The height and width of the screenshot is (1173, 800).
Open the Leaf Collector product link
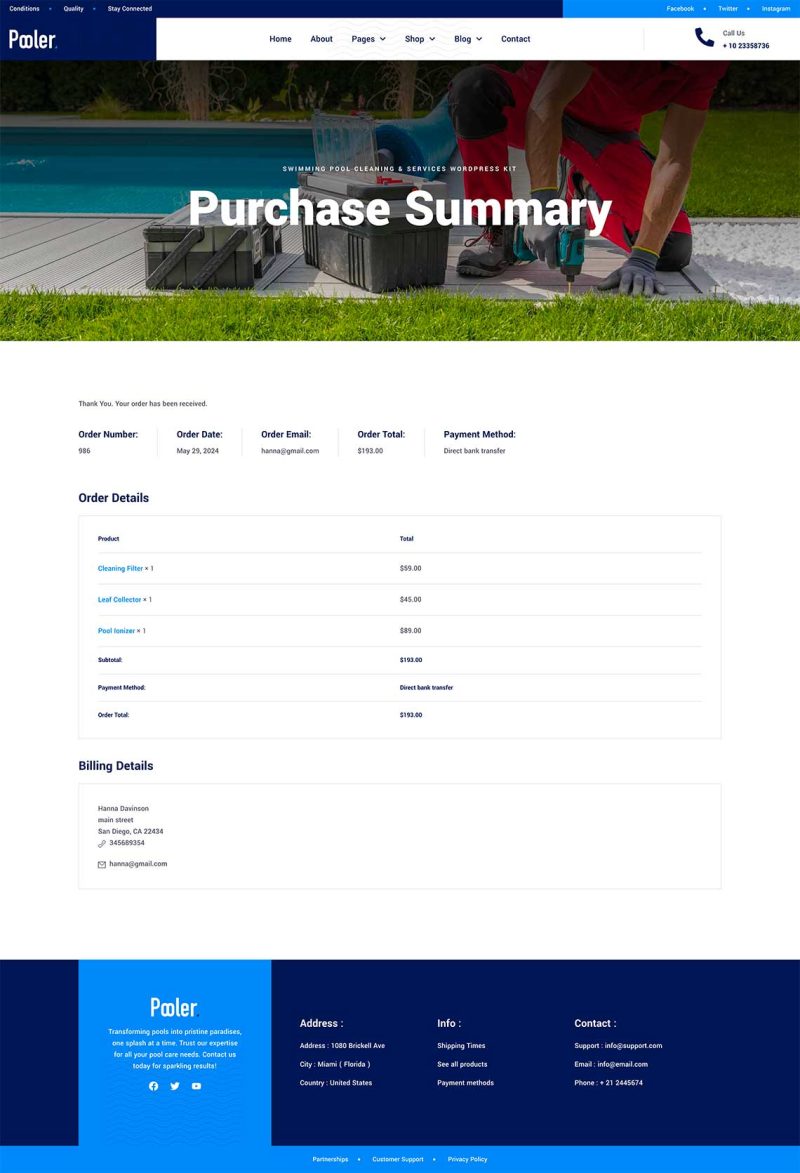pos(119,600)
